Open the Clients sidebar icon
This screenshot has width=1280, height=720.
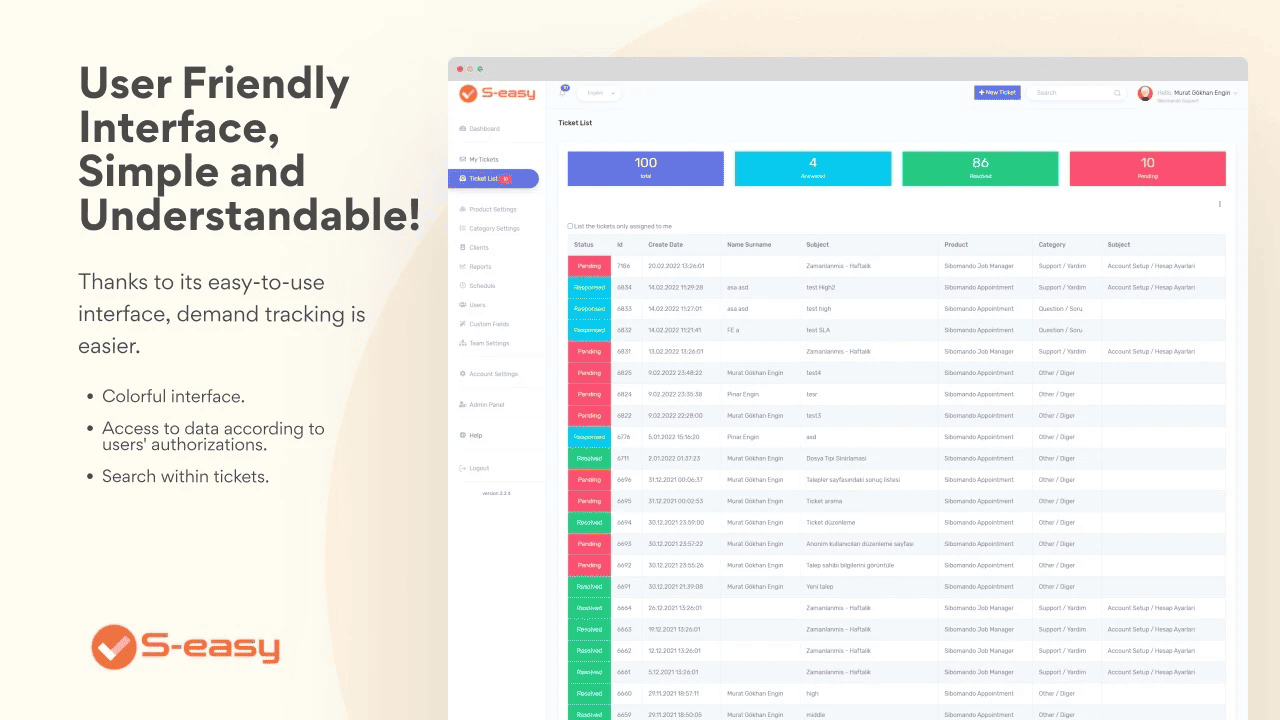462,248
